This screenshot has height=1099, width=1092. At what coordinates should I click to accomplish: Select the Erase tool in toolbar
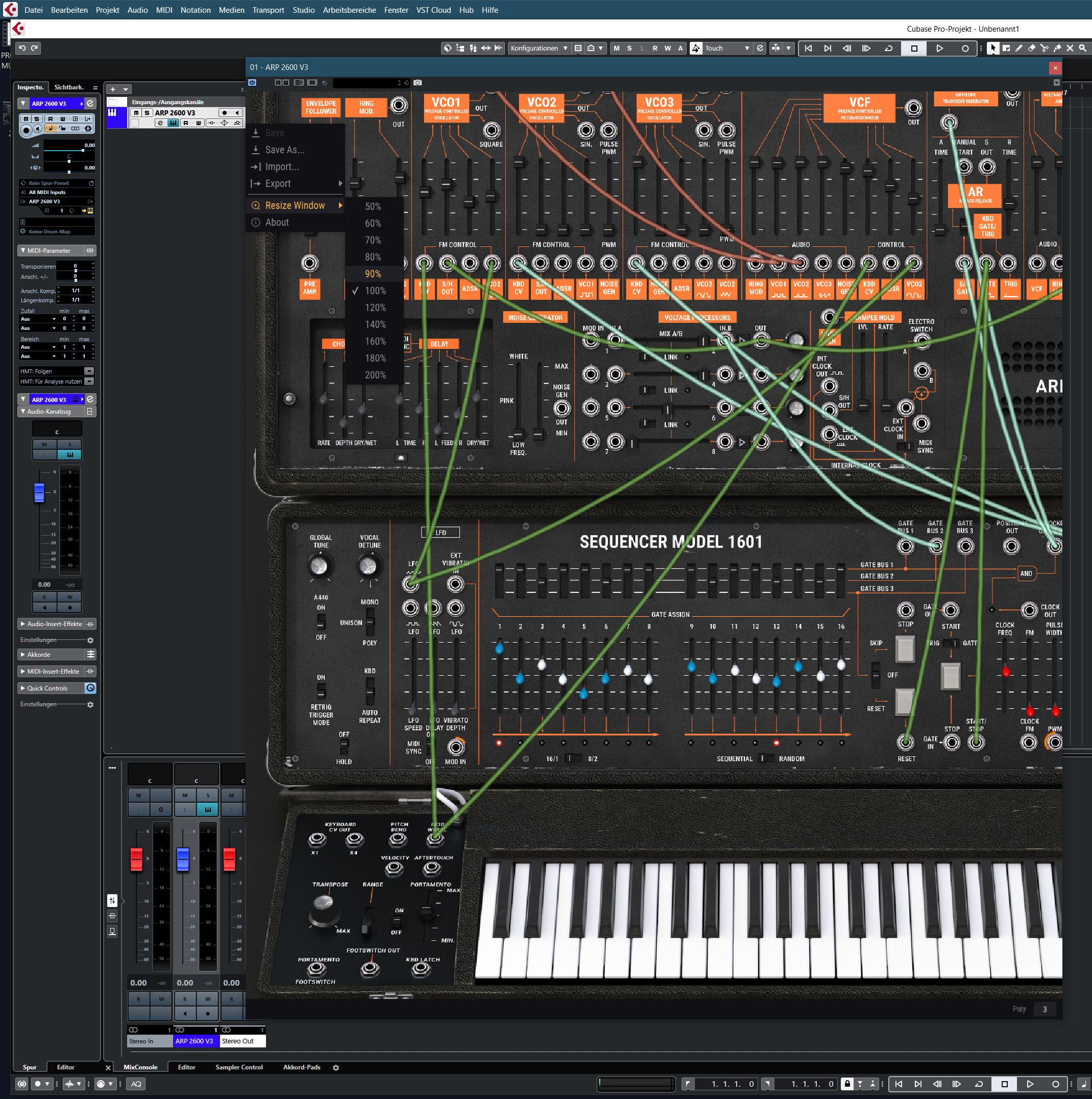pos(1032,49)
